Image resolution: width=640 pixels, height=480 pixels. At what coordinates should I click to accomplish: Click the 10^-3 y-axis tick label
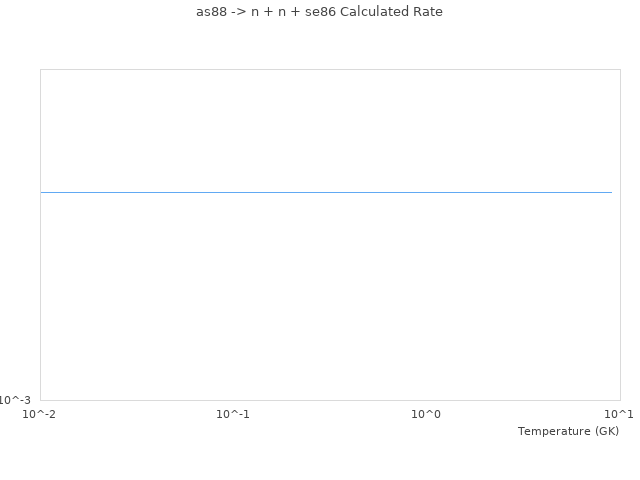pos(16,400)
